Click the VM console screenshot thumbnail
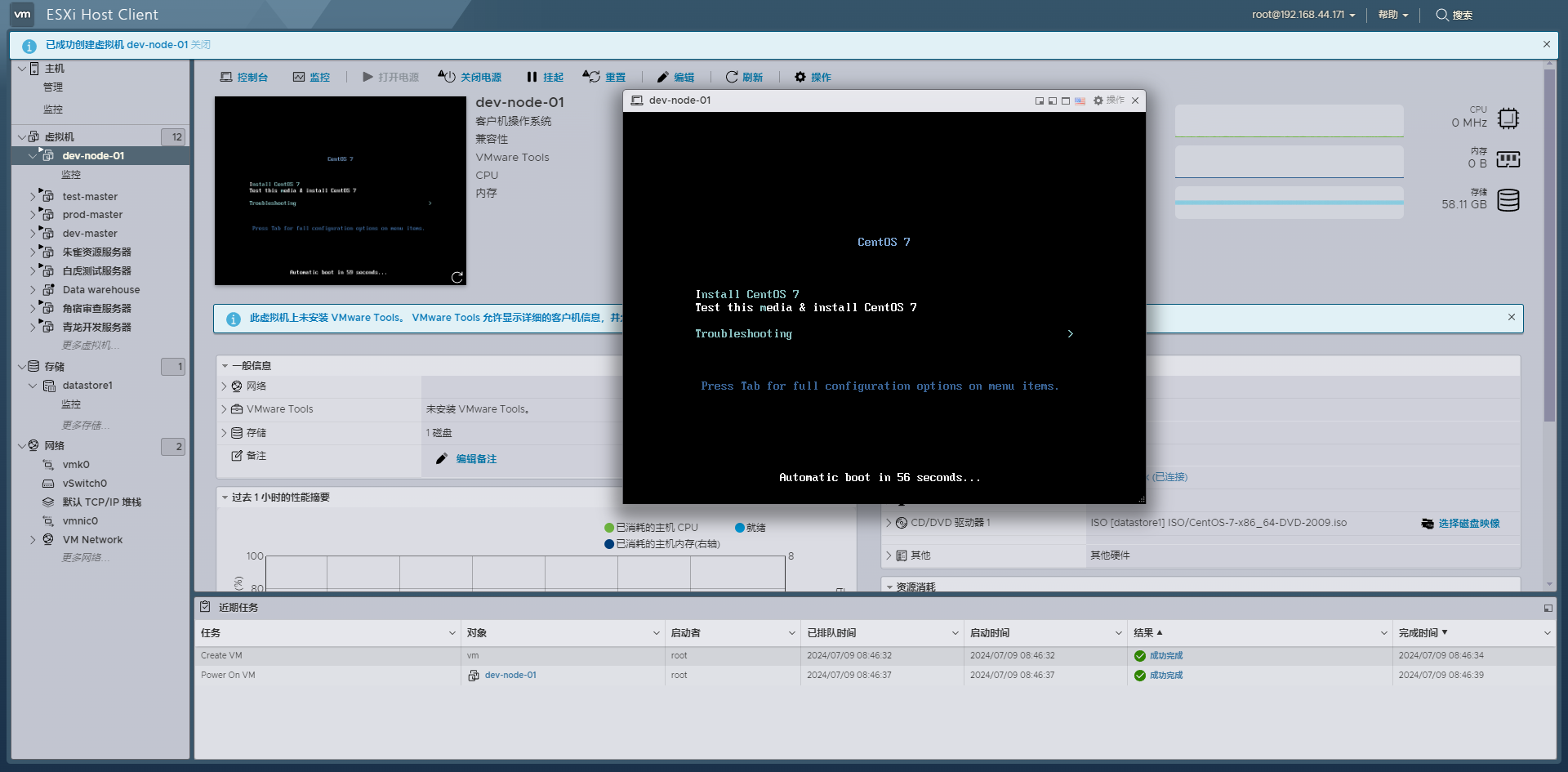 pyautogui.click(x=341, y=190)
